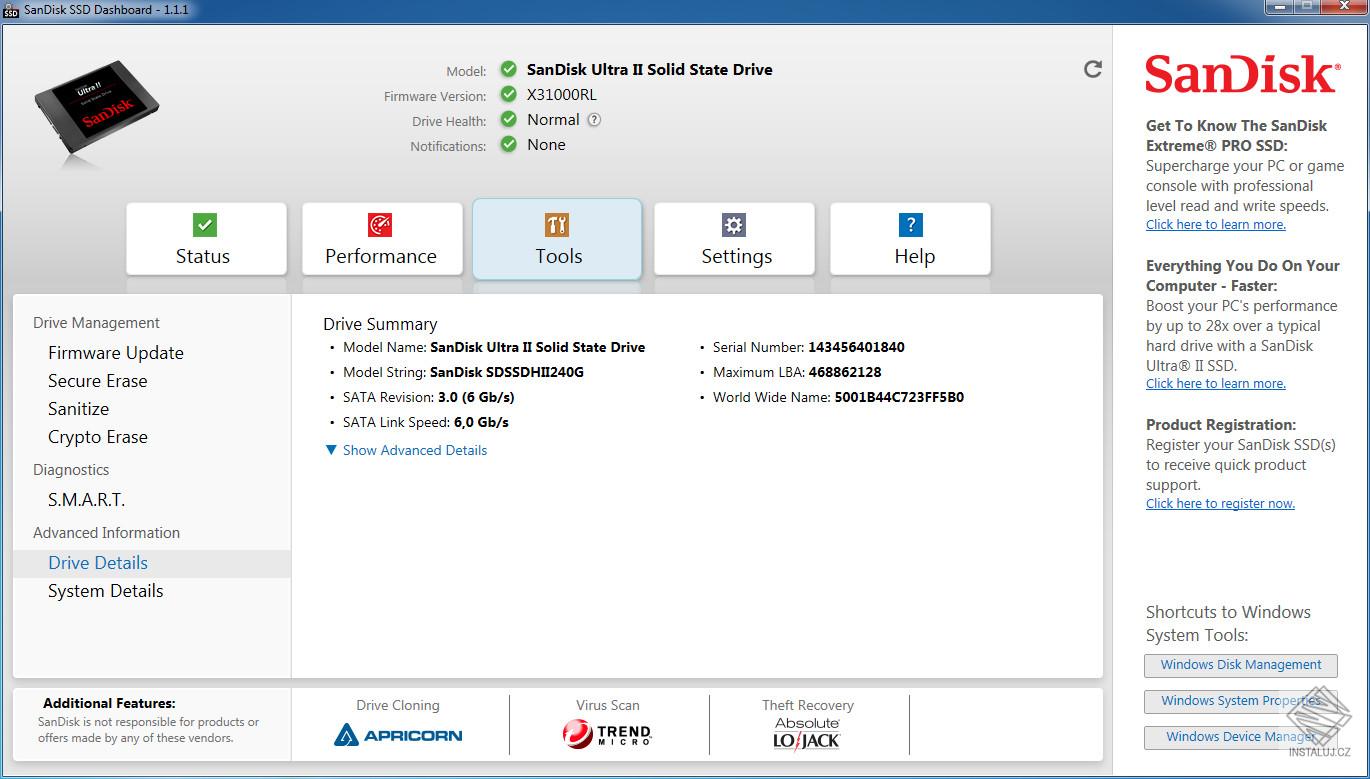Click the question mark beside Drive Health
Viewport: 1370px width, 779px height.
point(593,119)
